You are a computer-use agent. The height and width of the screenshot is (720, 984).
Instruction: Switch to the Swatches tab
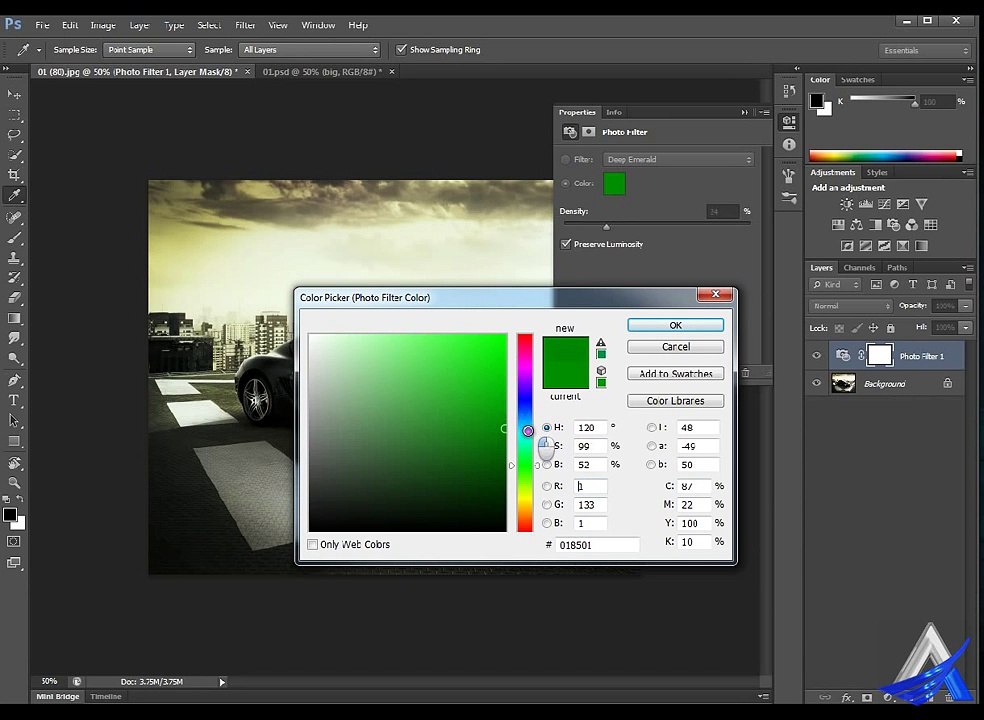857,80
